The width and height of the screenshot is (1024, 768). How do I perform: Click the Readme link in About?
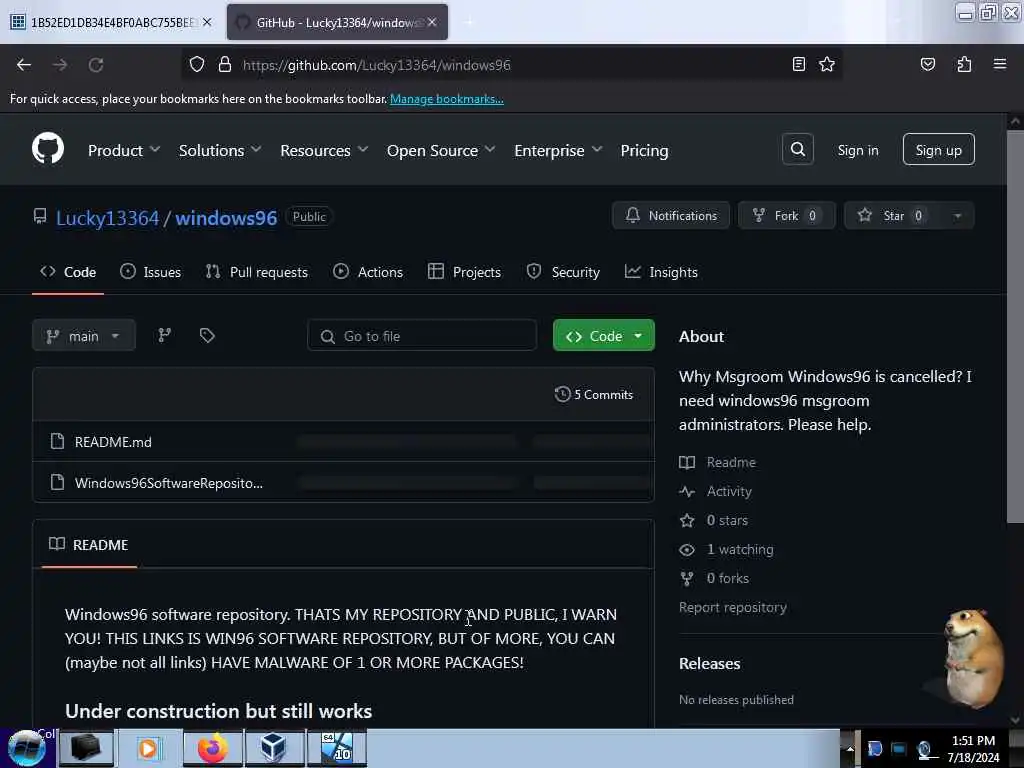coord(731,462)
